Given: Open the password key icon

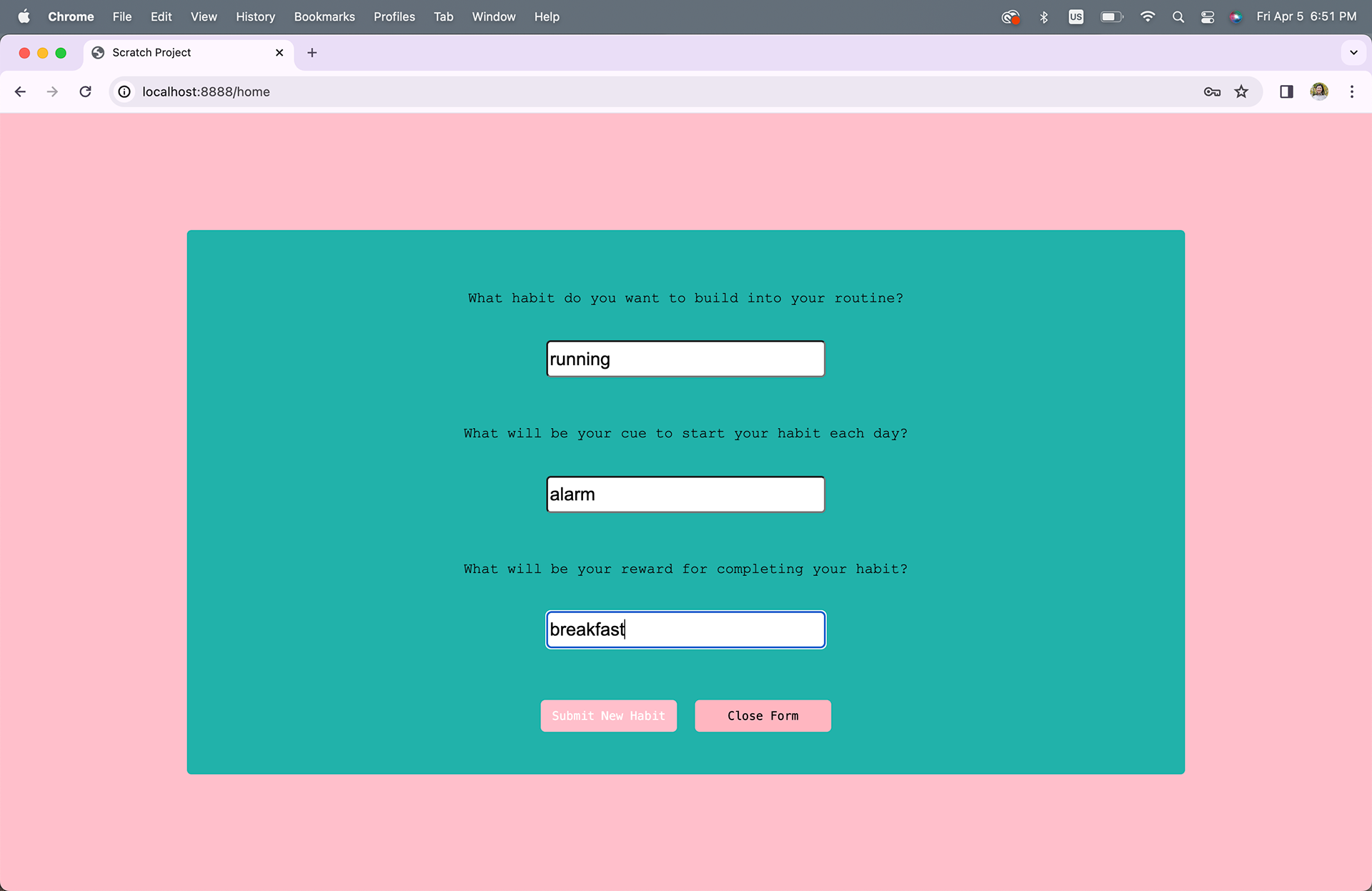Looking at the screenshot, I should click(1212, 91).
